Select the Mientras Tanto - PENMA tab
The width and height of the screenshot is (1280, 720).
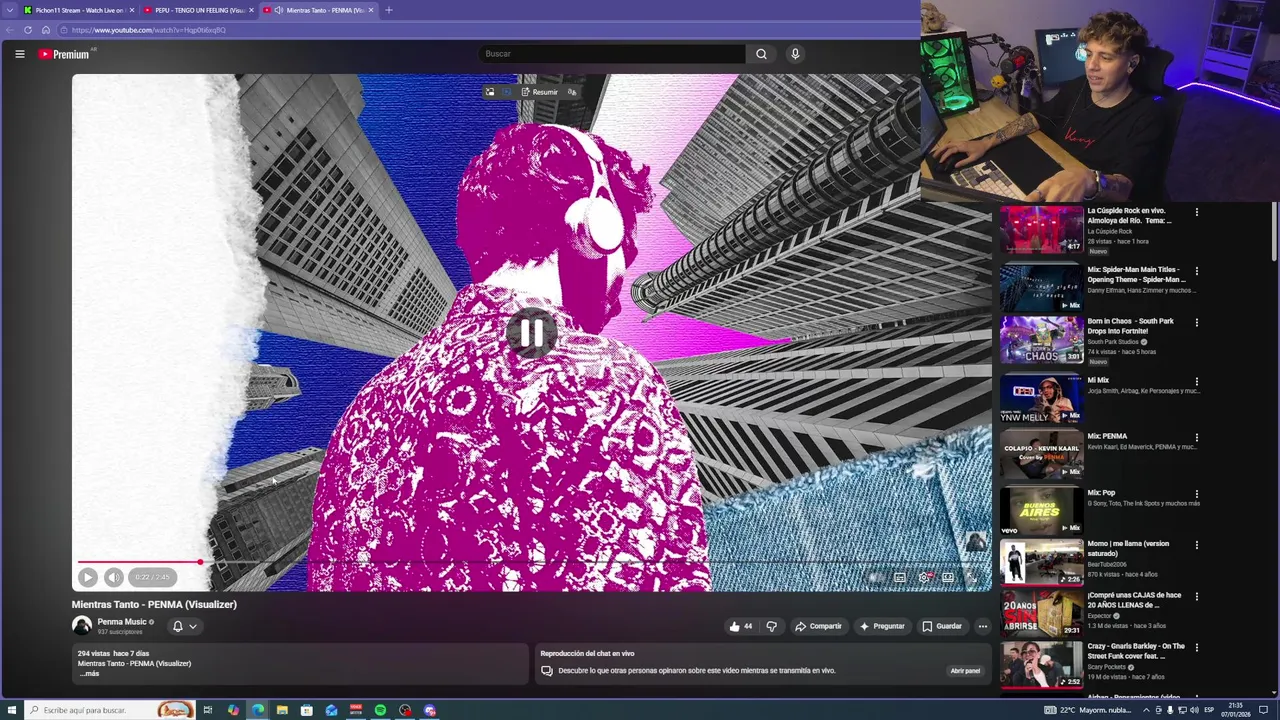[x=318, y=10]
